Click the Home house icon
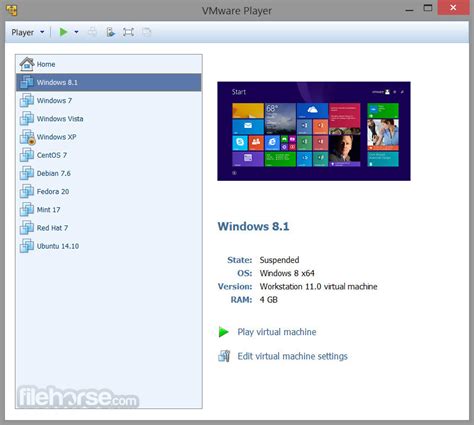The image size is (474, 425). [27, 64]
